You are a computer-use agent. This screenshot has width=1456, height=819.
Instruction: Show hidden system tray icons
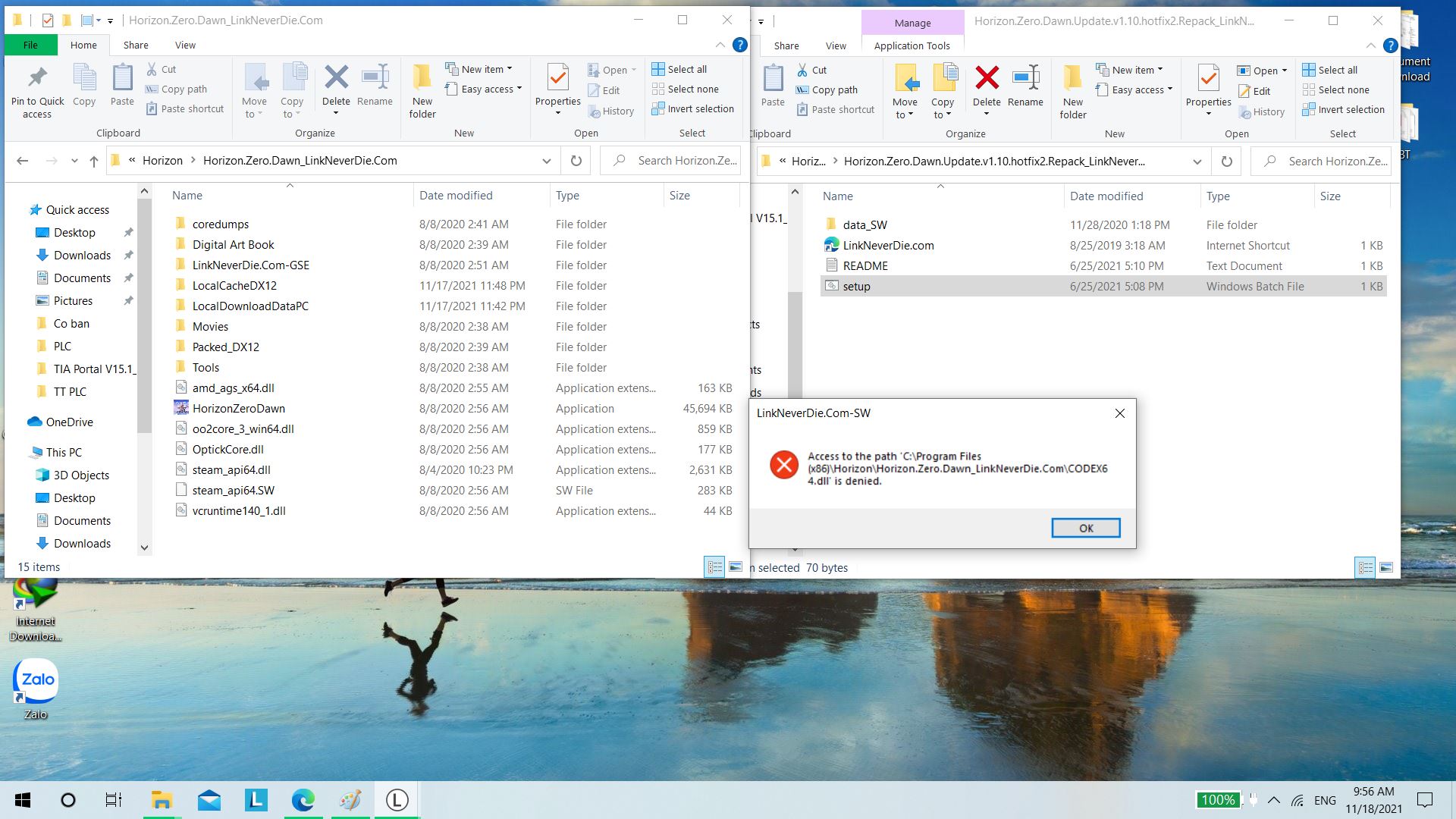(x=1274, y=800)
